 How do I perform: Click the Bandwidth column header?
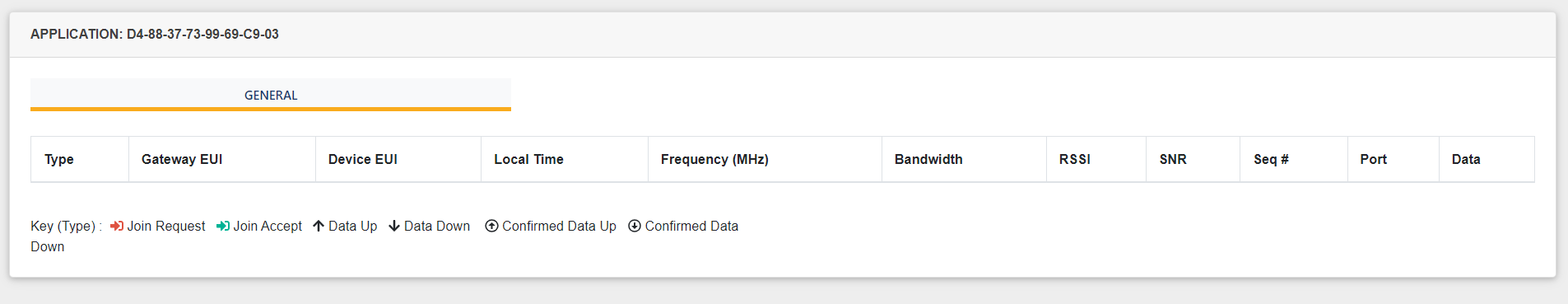964,159
